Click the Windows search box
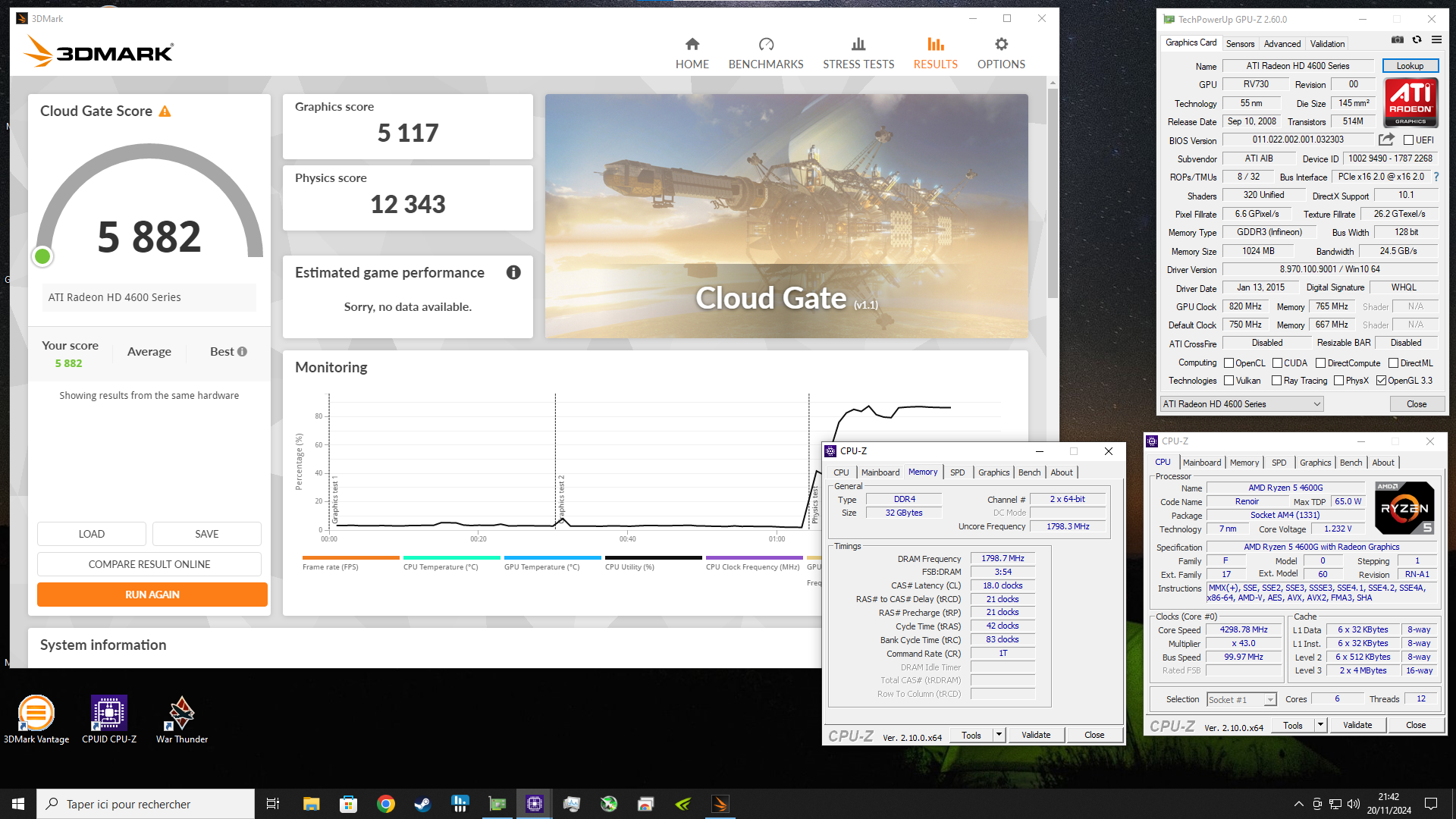Image resolution: width=1456 pixels, height=819 pixels. [146, 804]
